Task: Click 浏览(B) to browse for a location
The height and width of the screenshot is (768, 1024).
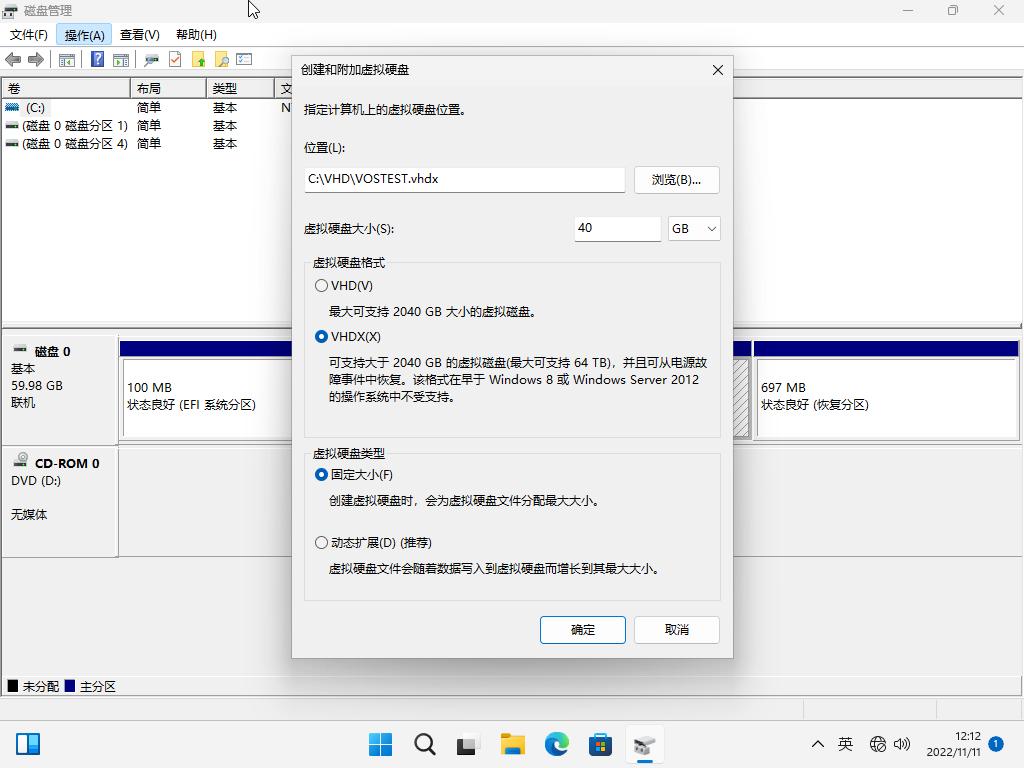Action: pyautogui.click(x=675, y=180)
